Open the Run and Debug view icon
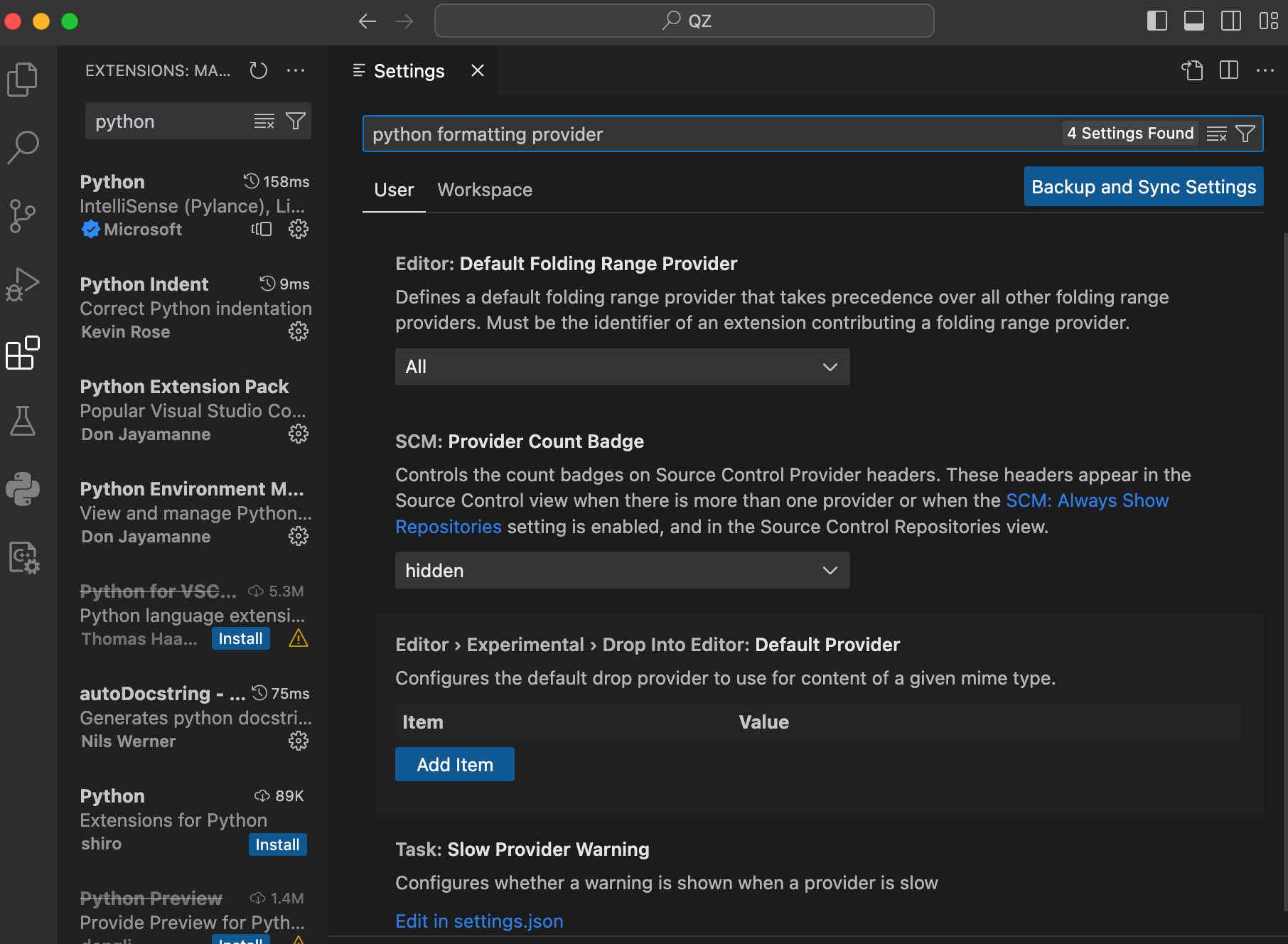The width and height of the screenshot is (1288, 944). (x=23, y=284)
